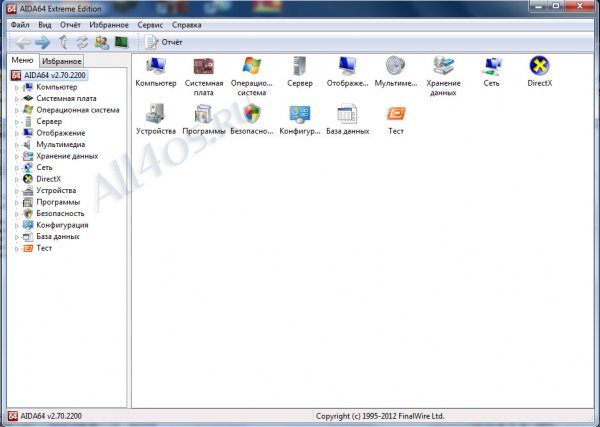This screenshot has width=600, height=427.
Task: Select Конфигурация in the tree
Action: click(x=62, y=225)
